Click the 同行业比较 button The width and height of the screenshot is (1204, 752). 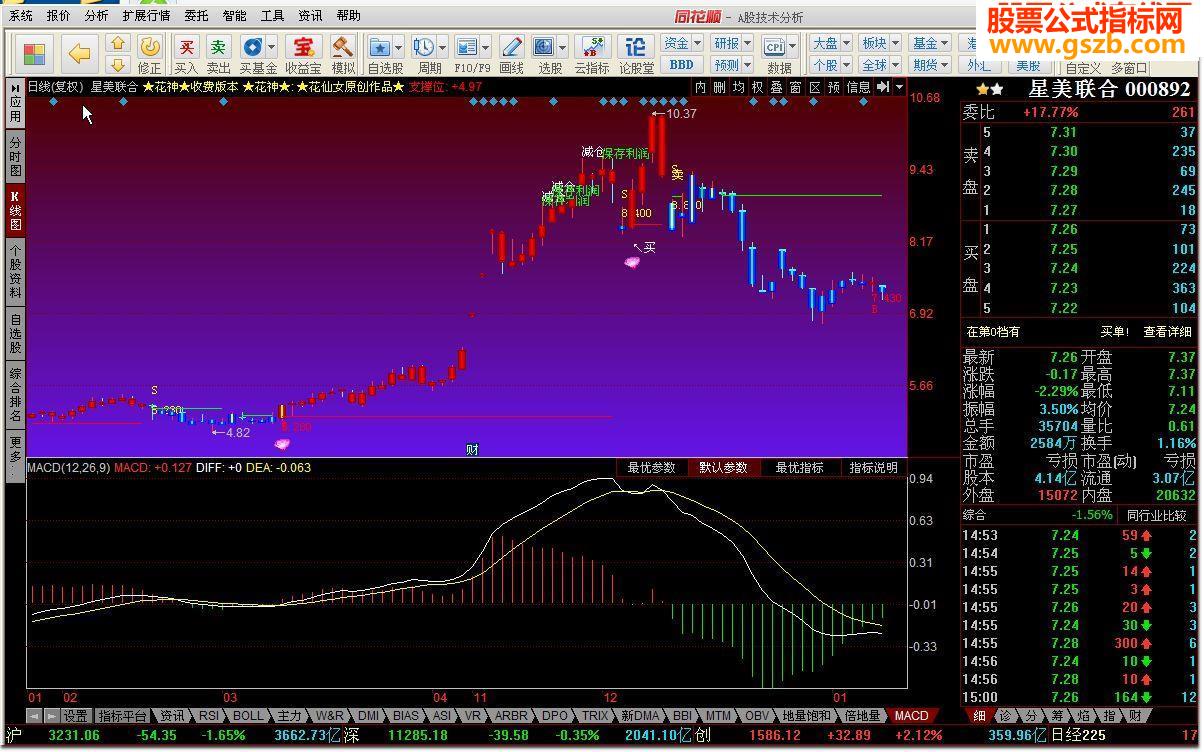click(x=1159, y=515)
